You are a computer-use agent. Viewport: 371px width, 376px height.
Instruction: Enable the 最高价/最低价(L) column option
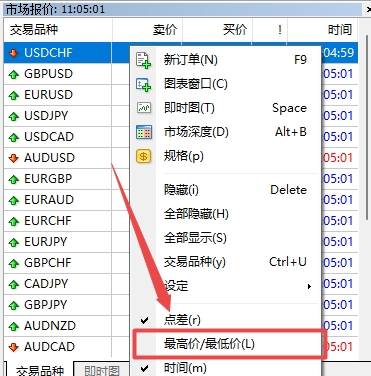pyautogui.click(x=225, y=344)
